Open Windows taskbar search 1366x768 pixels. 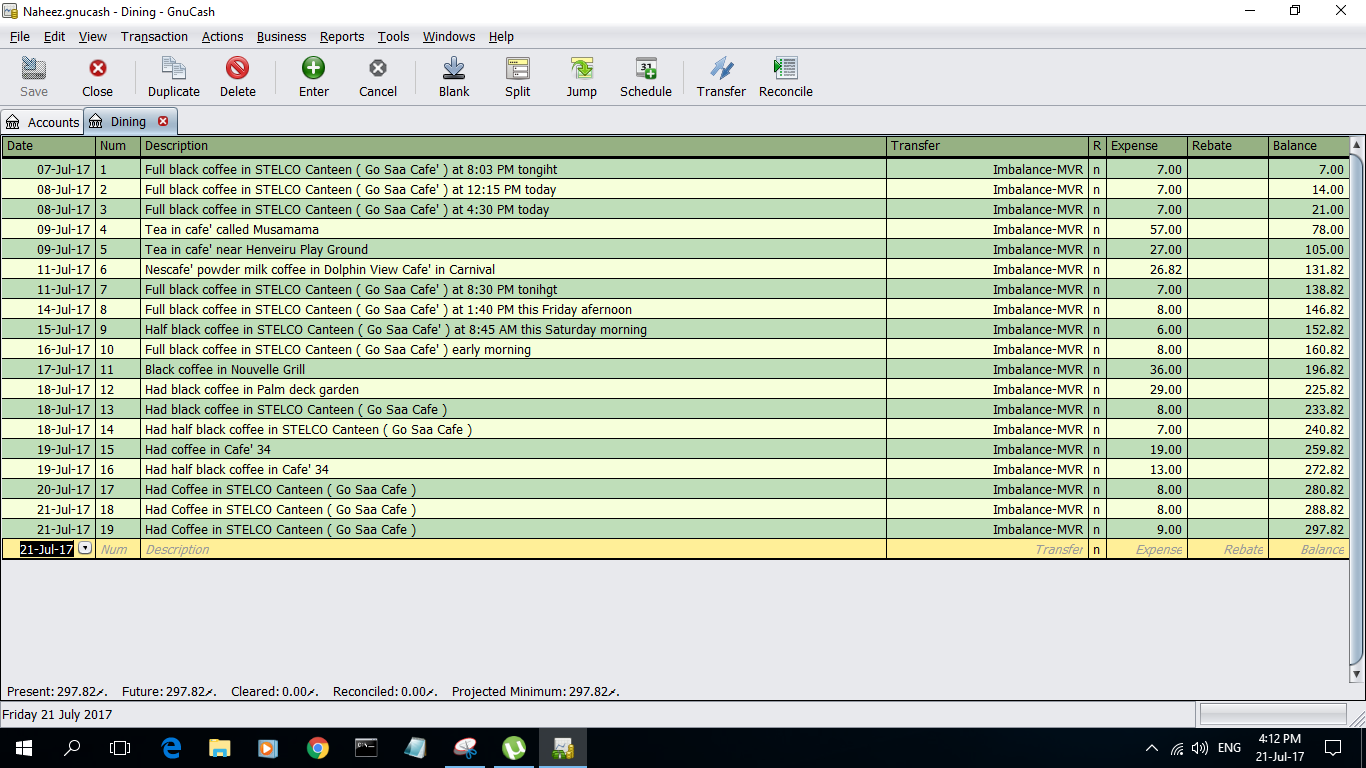[x=72, y=747]
